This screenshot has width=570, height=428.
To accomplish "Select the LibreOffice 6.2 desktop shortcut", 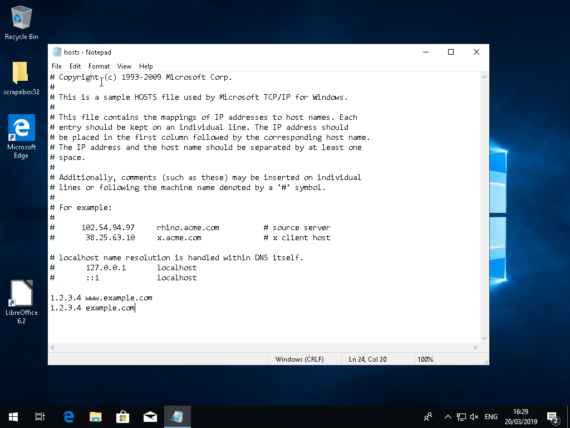I will [x=21, y=301].
